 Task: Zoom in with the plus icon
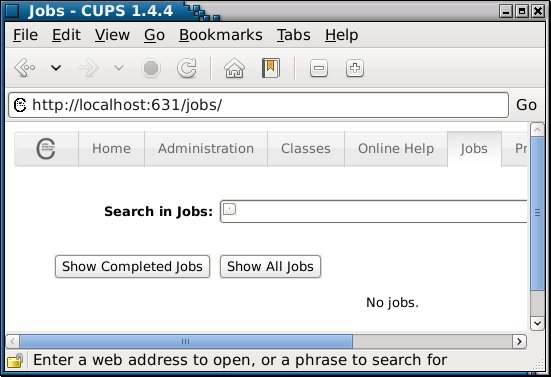click(355, 68)
